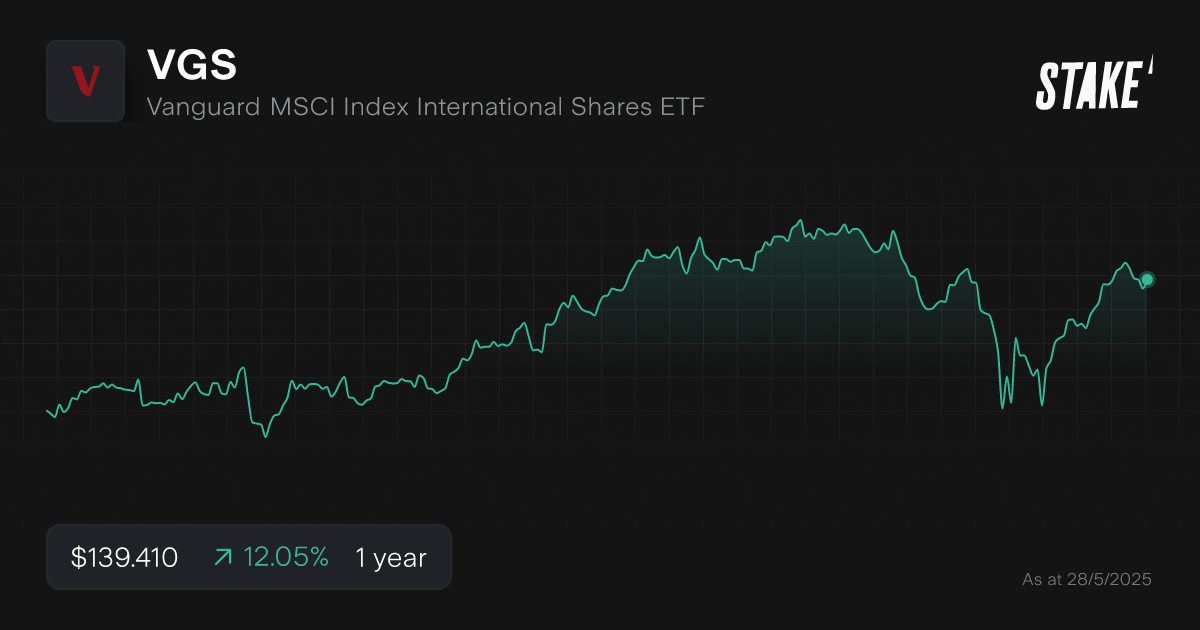Click the VGS ticker heading
The image size is (1200, 630).
point(192,64)
